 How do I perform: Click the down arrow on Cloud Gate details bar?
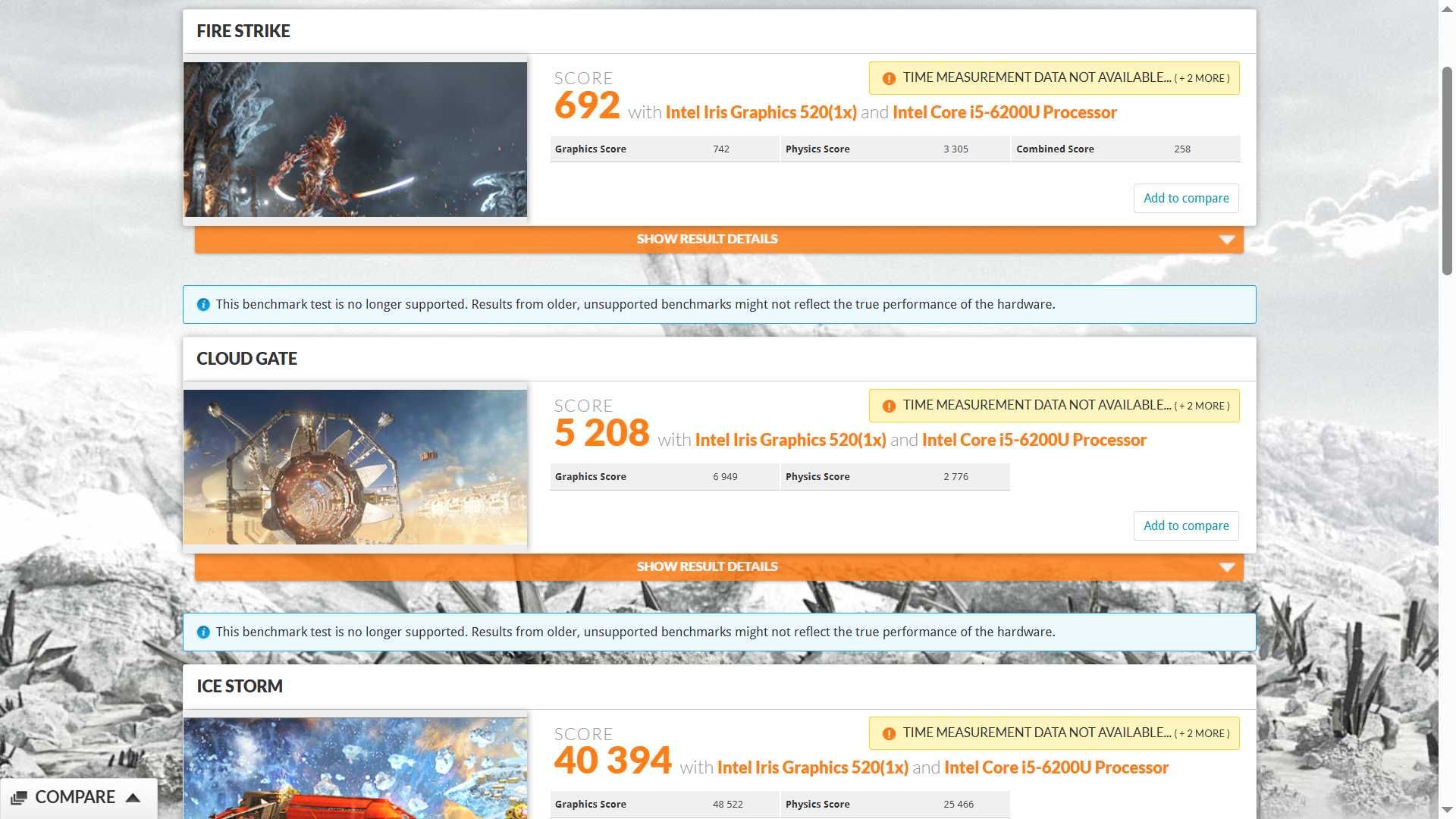tap(1226, 567)
